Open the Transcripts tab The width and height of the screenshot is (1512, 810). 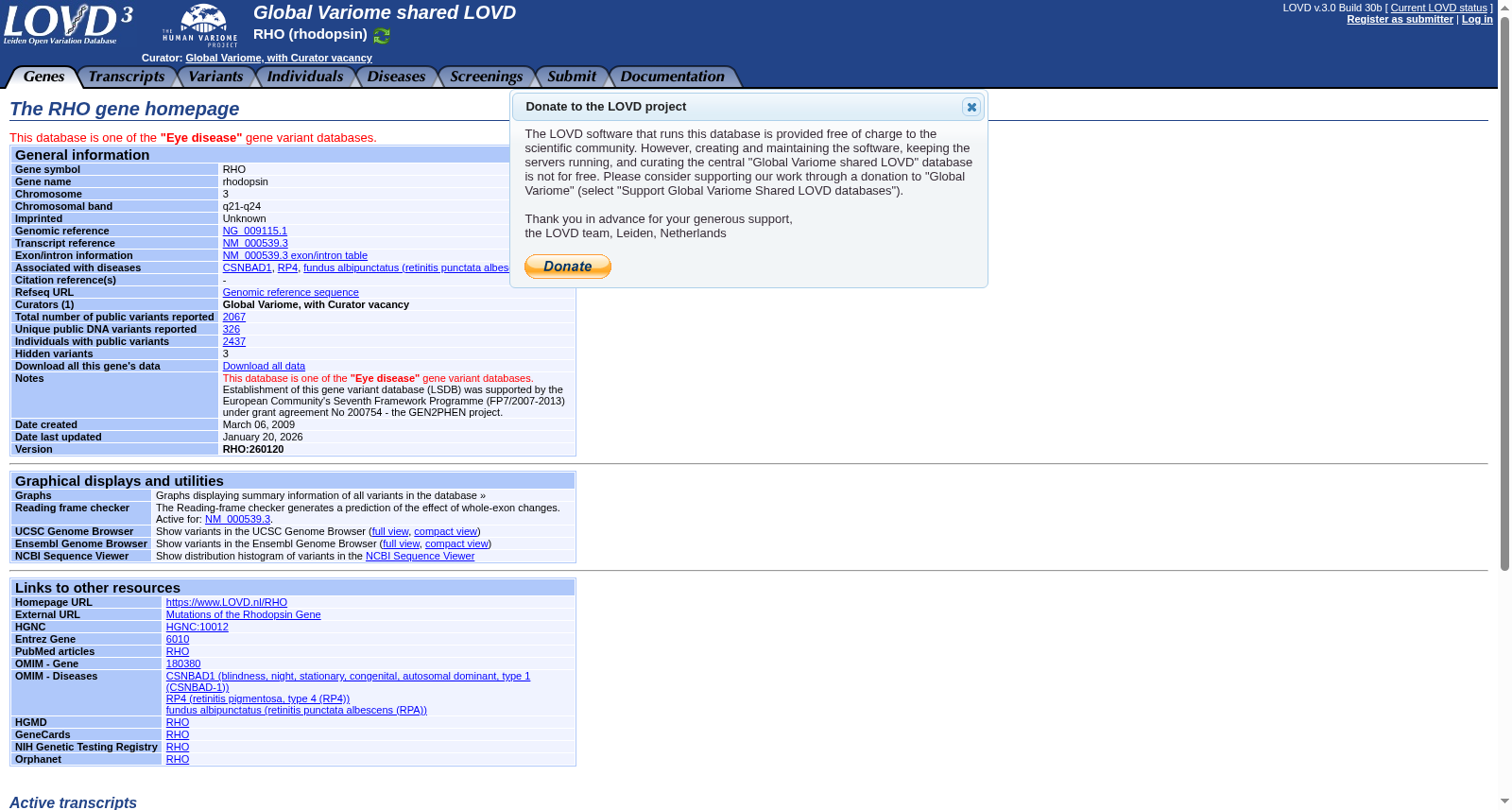[x=127, y=77]
